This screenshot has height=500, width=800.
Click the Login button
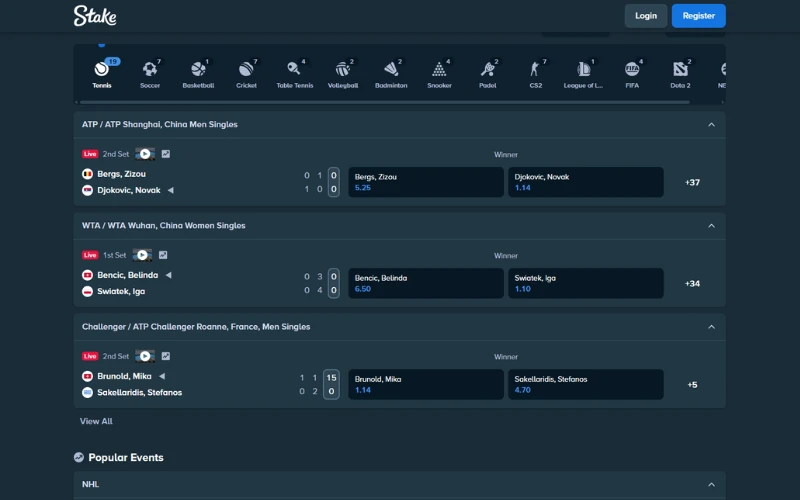click(645, 16)
